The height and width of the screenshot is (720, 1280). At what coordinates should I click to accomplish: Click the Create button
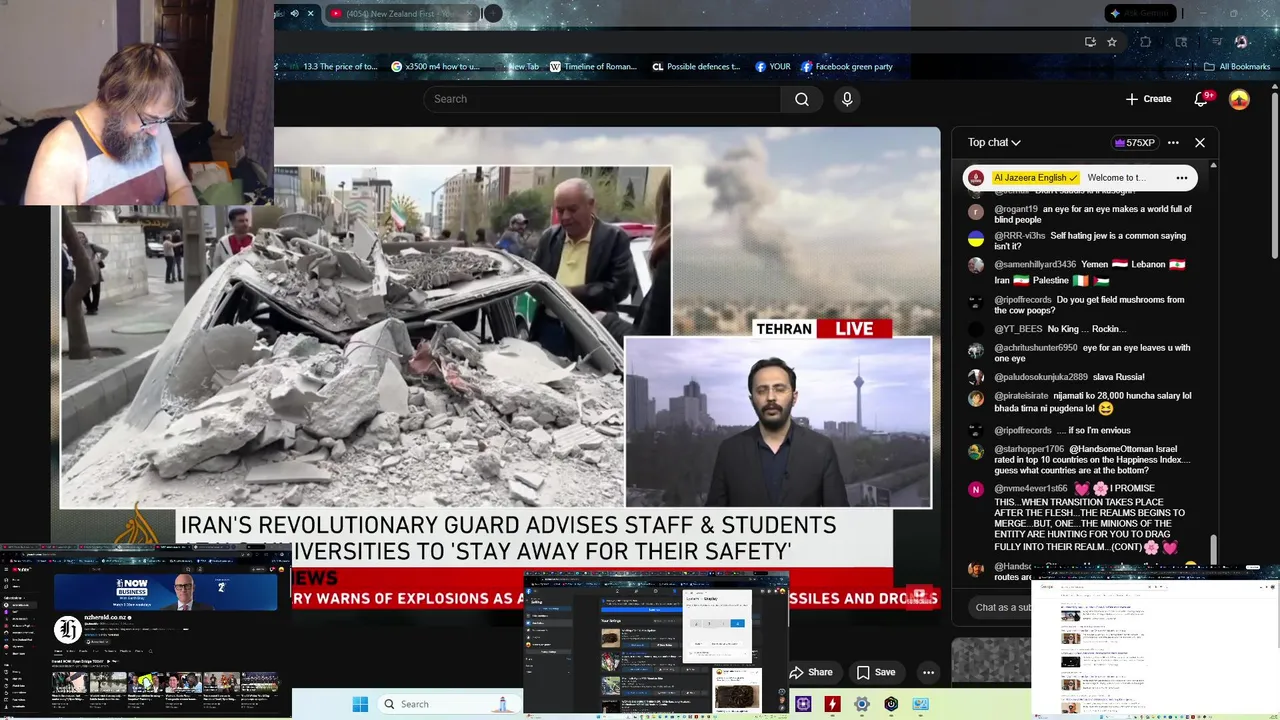tap(1148, 99)
